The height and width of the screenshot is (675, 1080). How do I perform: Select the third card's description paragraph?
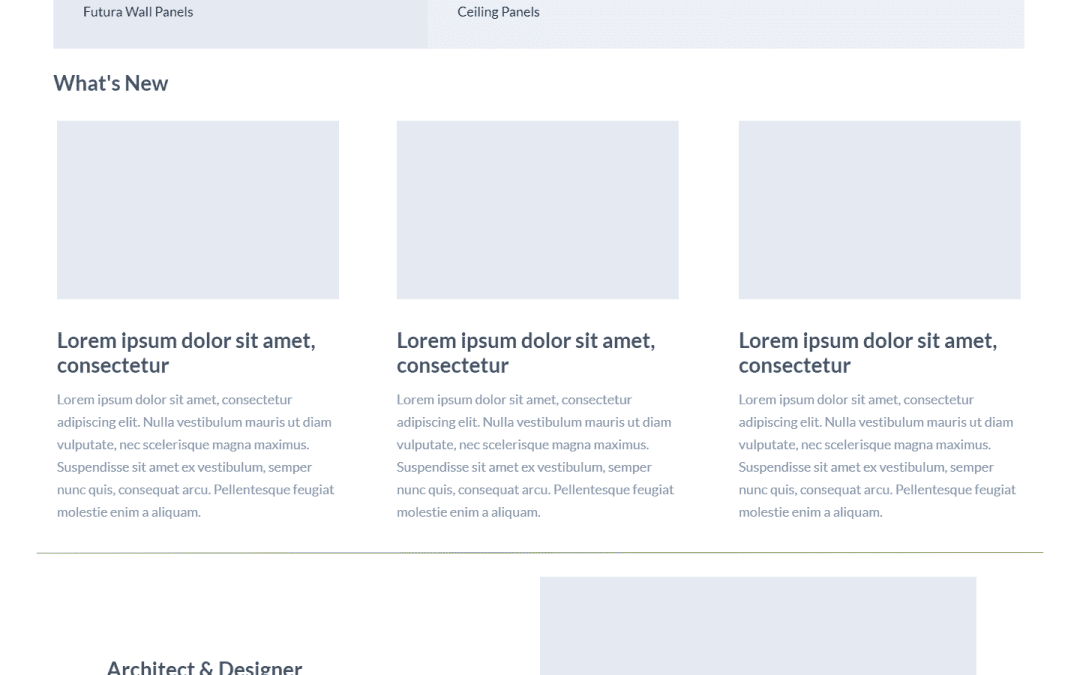tap(878, 455)
